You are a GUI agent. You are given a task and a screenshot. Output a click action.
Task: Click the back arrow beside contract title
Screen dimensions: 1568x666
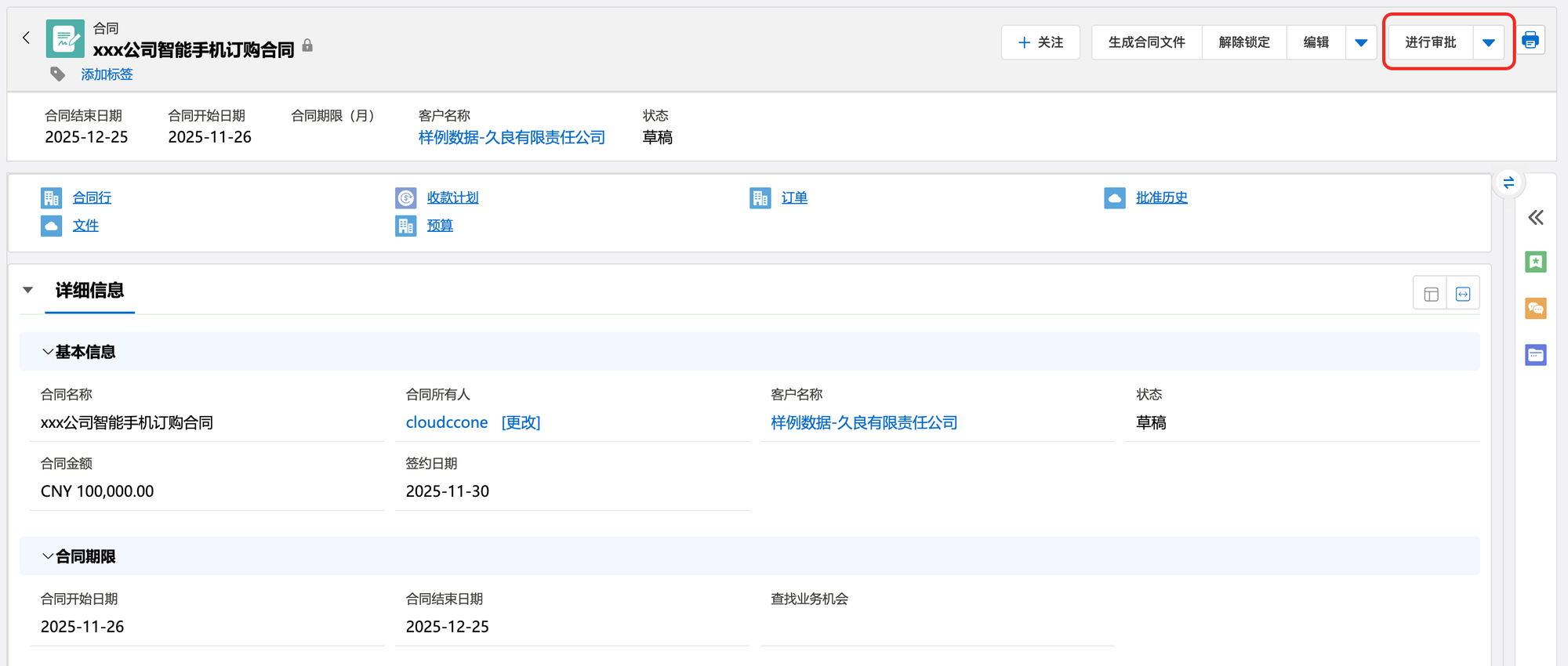tap(26, 38)
